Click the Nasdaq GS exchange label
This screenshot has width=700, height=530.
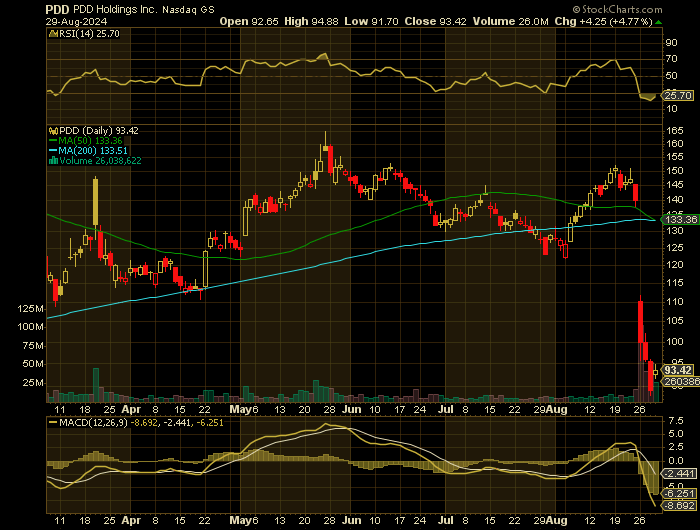[x=188, y=9]
